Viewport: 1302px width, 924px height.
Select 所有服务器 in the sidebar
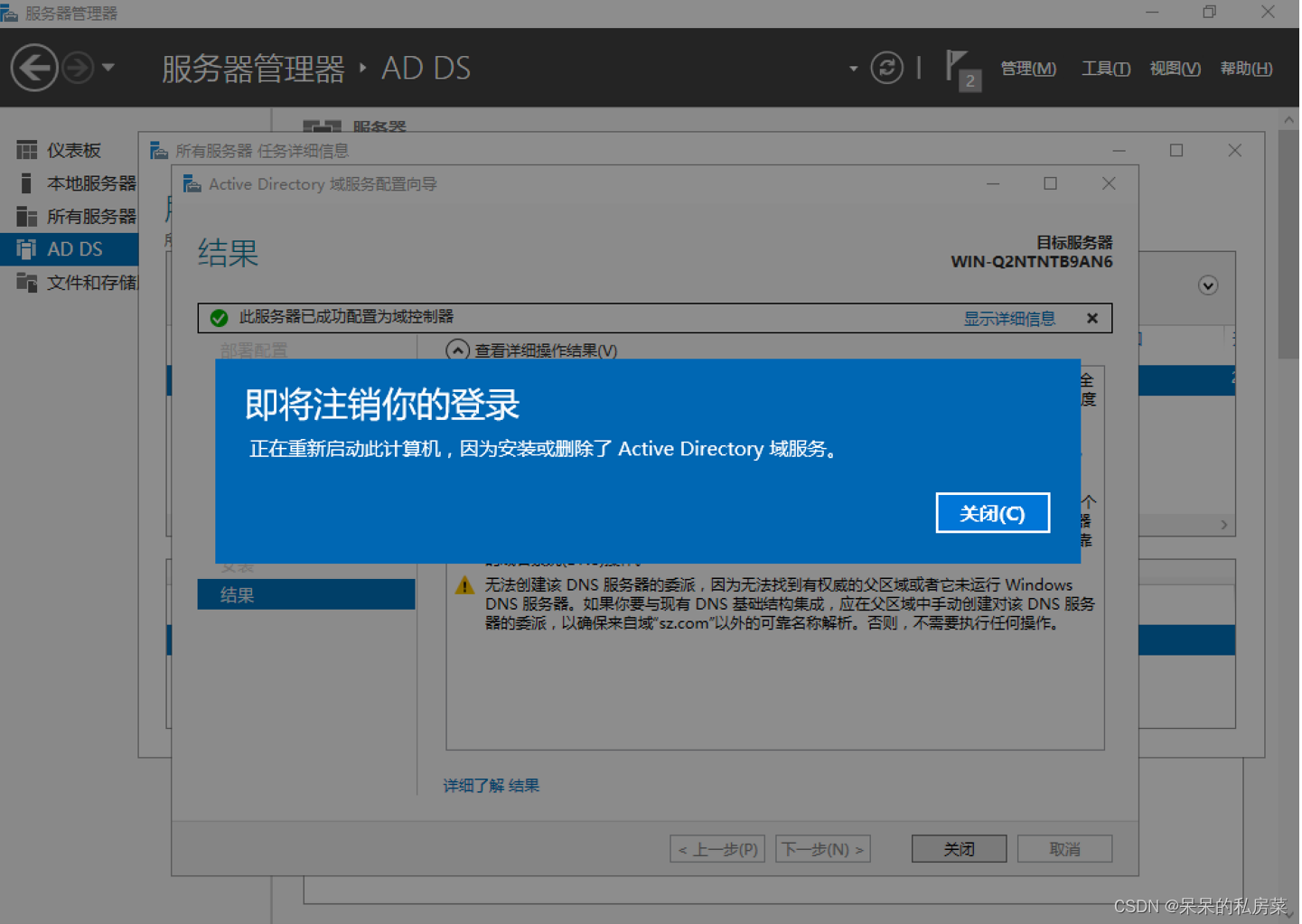pyautogui.click(x=70, y=217)
